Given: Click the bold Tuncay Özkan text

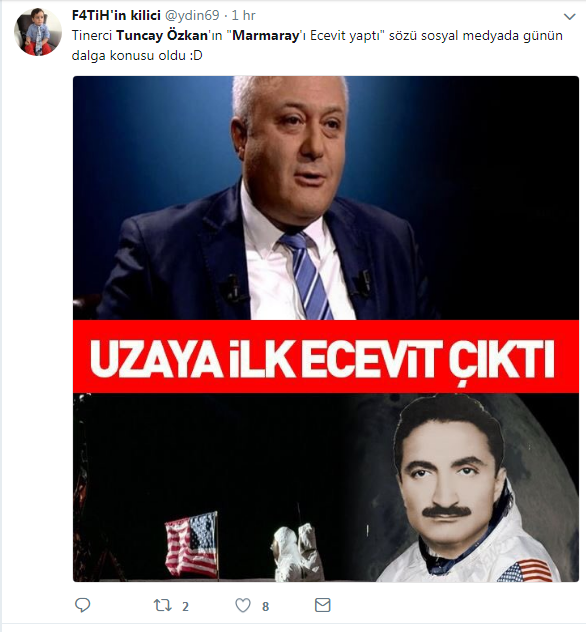Looking at the screenshot, I should click(162, 35).
